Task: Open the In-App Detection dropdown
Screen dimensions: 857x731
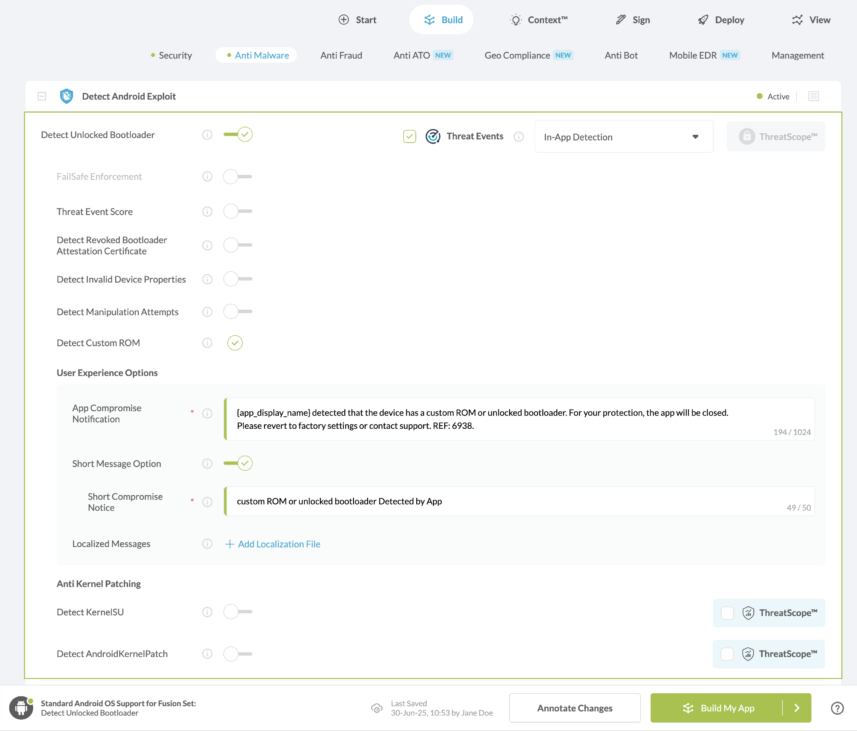Action: point(624,137)
